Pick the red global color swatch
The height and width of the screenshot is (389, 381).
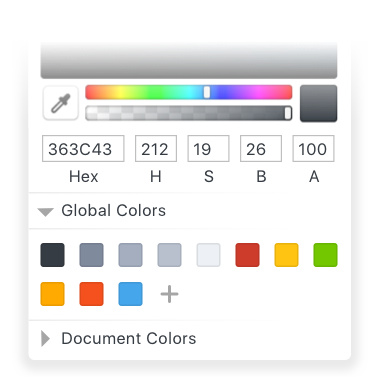(x=247, y=255)
